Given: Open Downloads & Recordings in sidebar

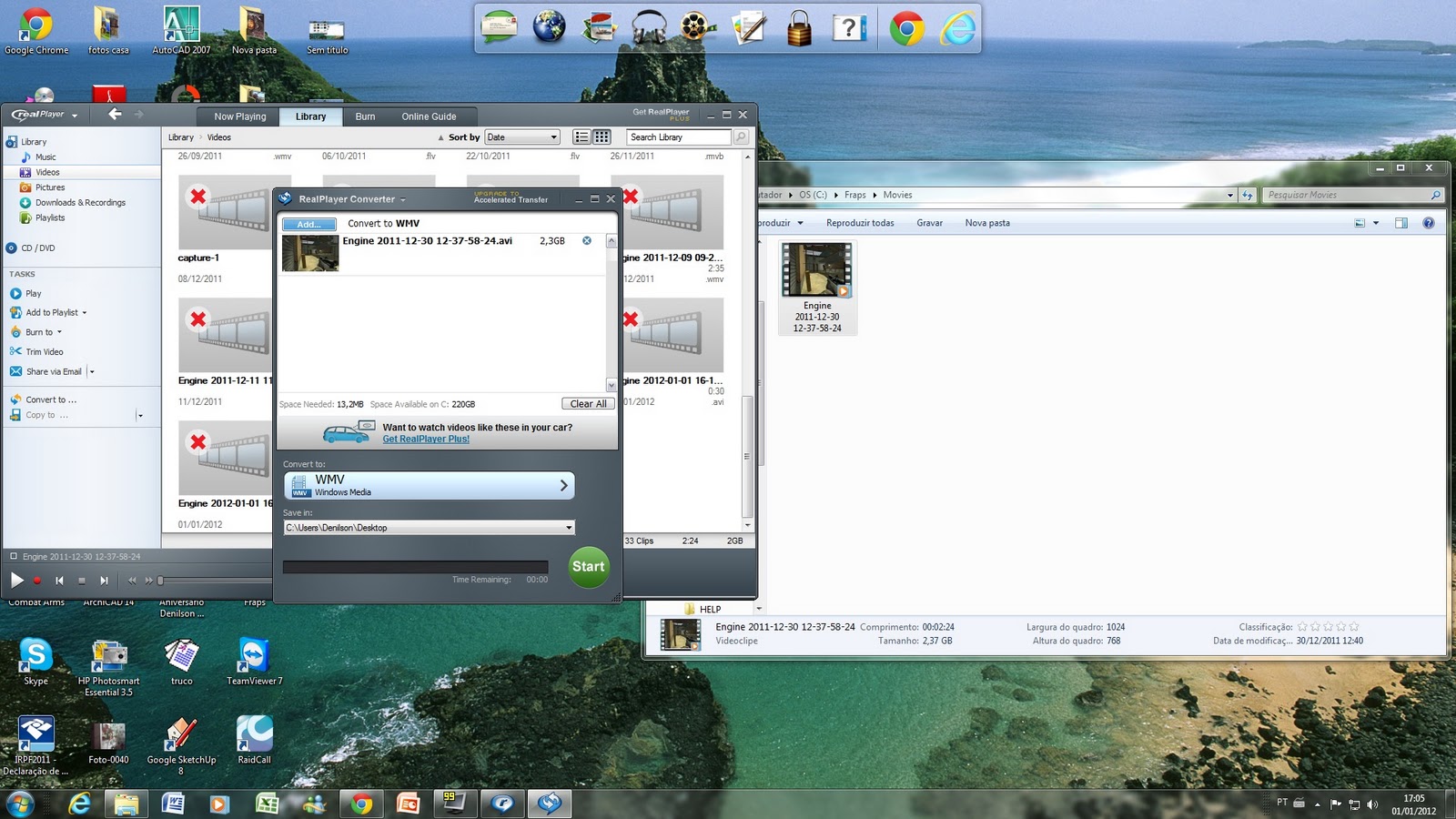Looking at the screenshot, I should coord(80,203).
